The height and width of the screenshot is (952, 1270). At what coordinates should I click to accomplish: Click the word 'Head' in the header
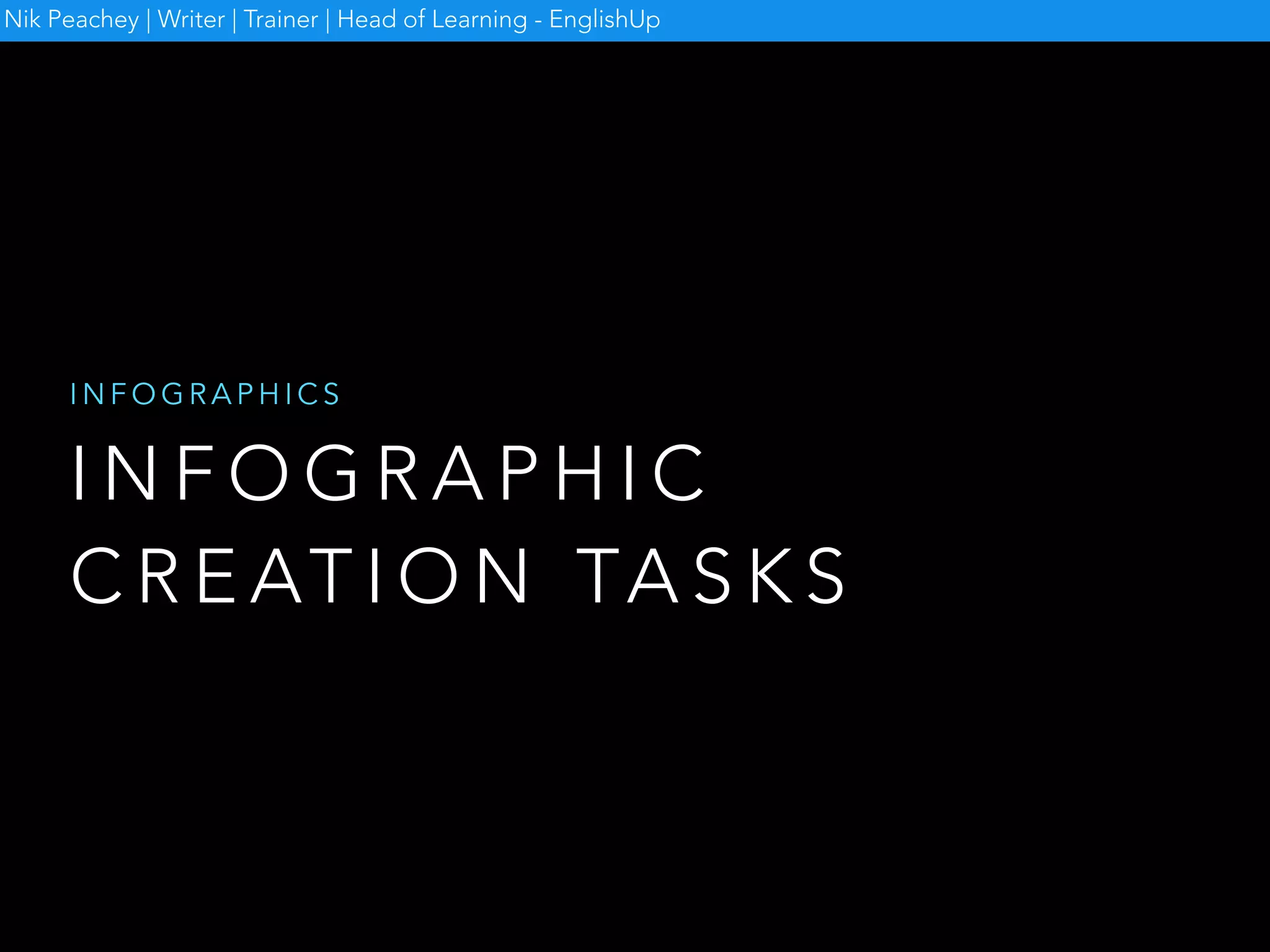[x=366, y=20]
